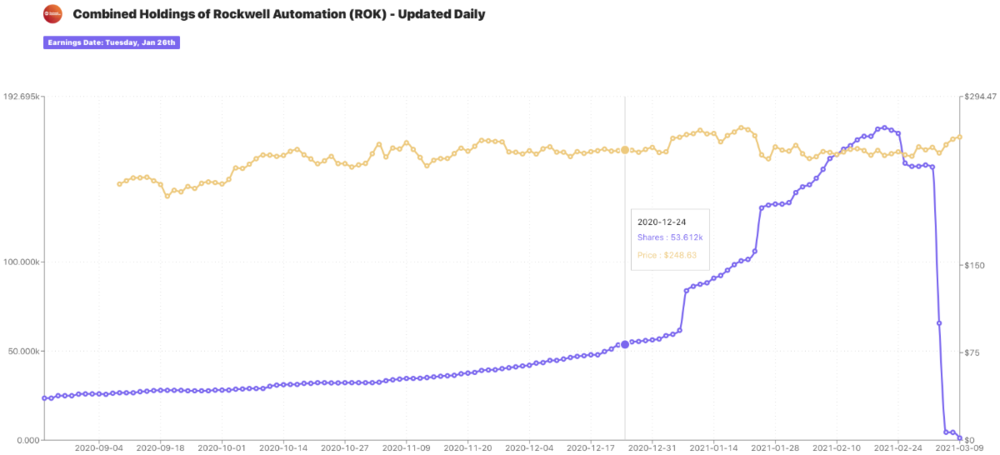The width and height of the screenshot is (1000, 455).
Task: Click the 2020-11-20 date axis label
Action: 469,449
